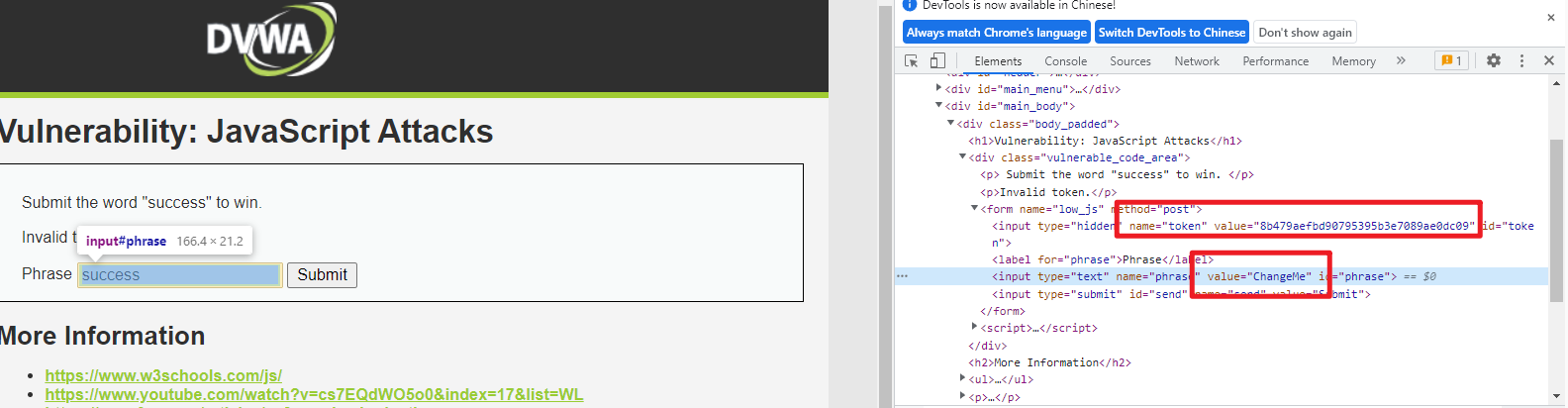Select the Invalid token paragraph node
This screenshot has width=1568, height=408.
pos(1048,192)
